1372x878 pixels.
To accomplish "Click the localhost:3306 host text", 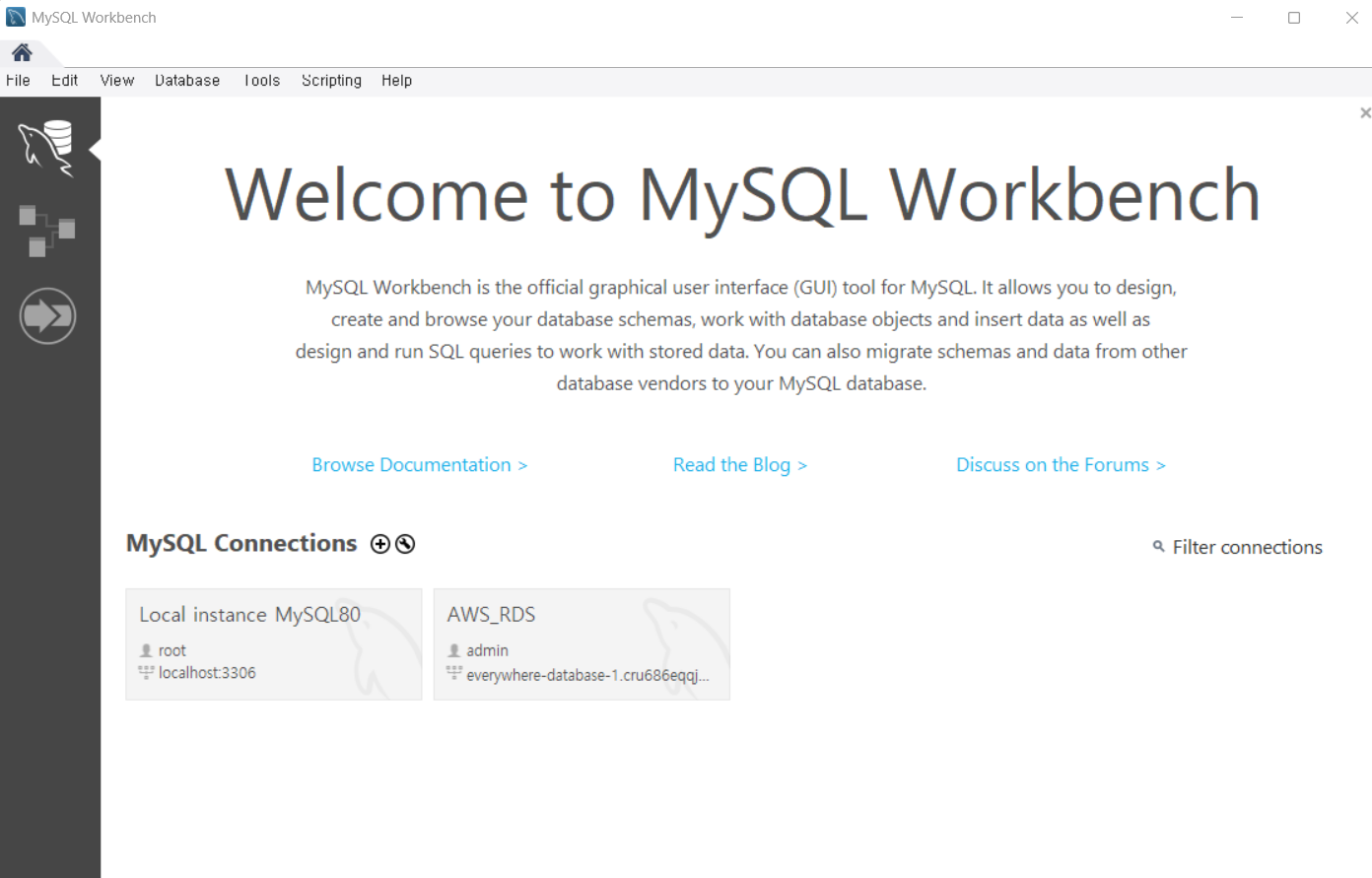I will (207, 673).
